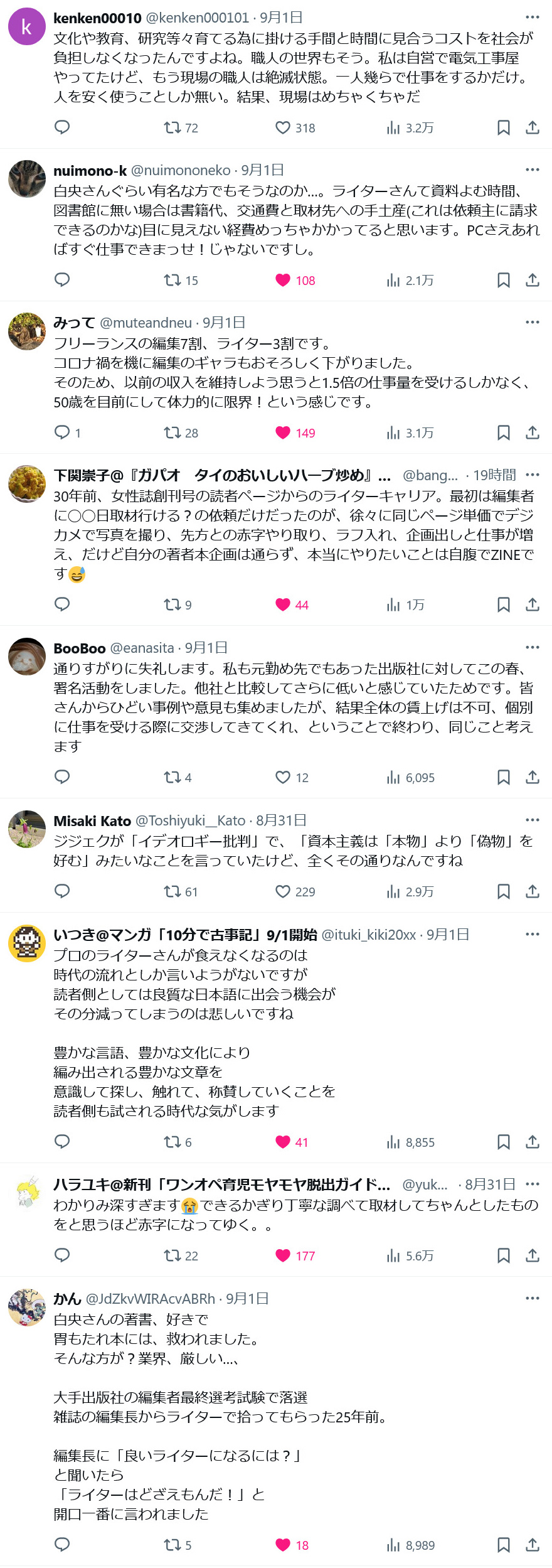
Task: Bookmark nuimono-k's post
Action: pyautogui.click(x=503, y=280)
